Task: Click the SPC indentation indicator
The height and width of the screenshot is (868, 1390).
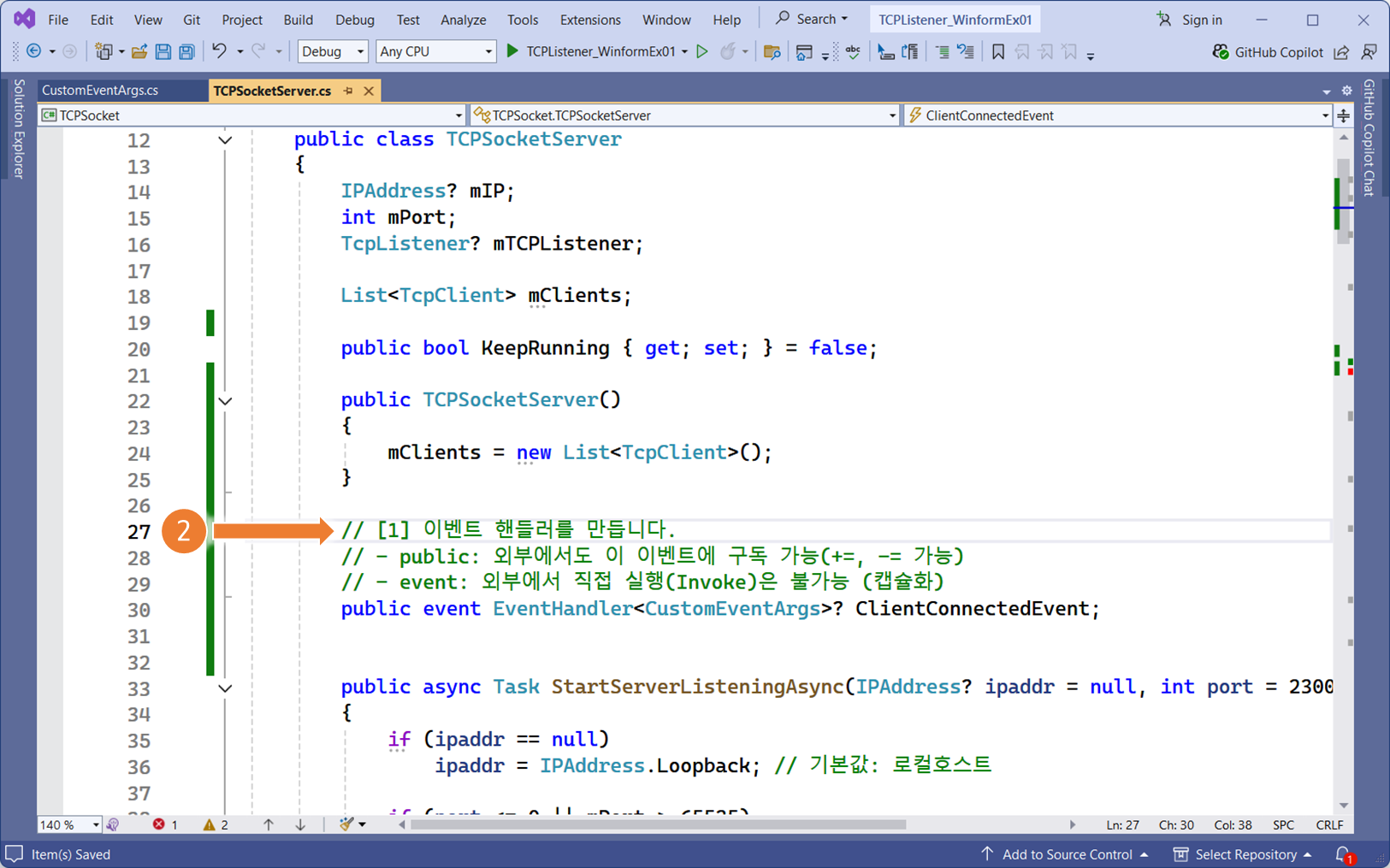Action: [x=1283, y=824]
